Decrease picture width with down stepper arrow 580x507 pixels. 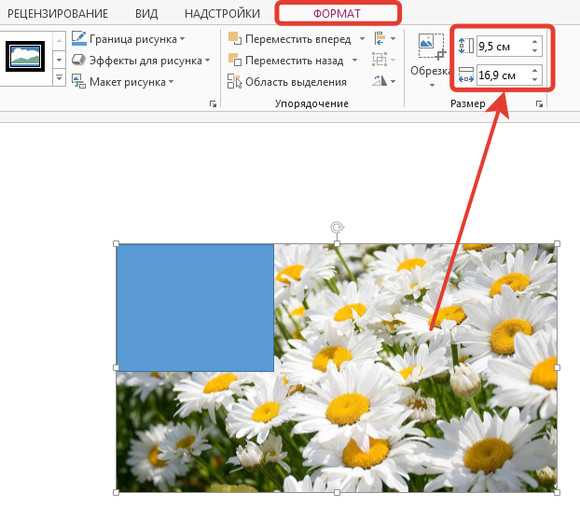535,80
